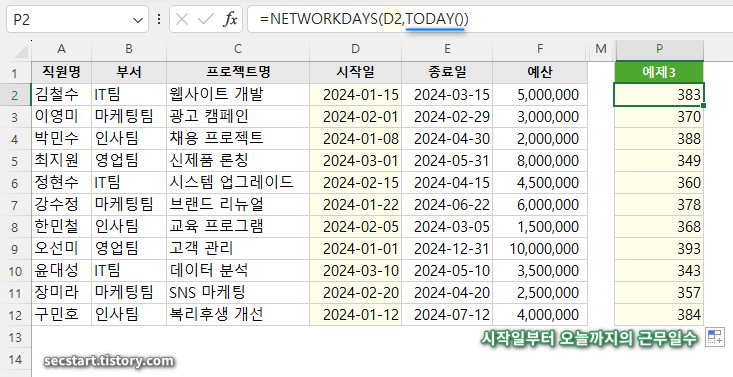Select the result cell showing 384
This screenshot has height=377, width=733.
[659, 315]
